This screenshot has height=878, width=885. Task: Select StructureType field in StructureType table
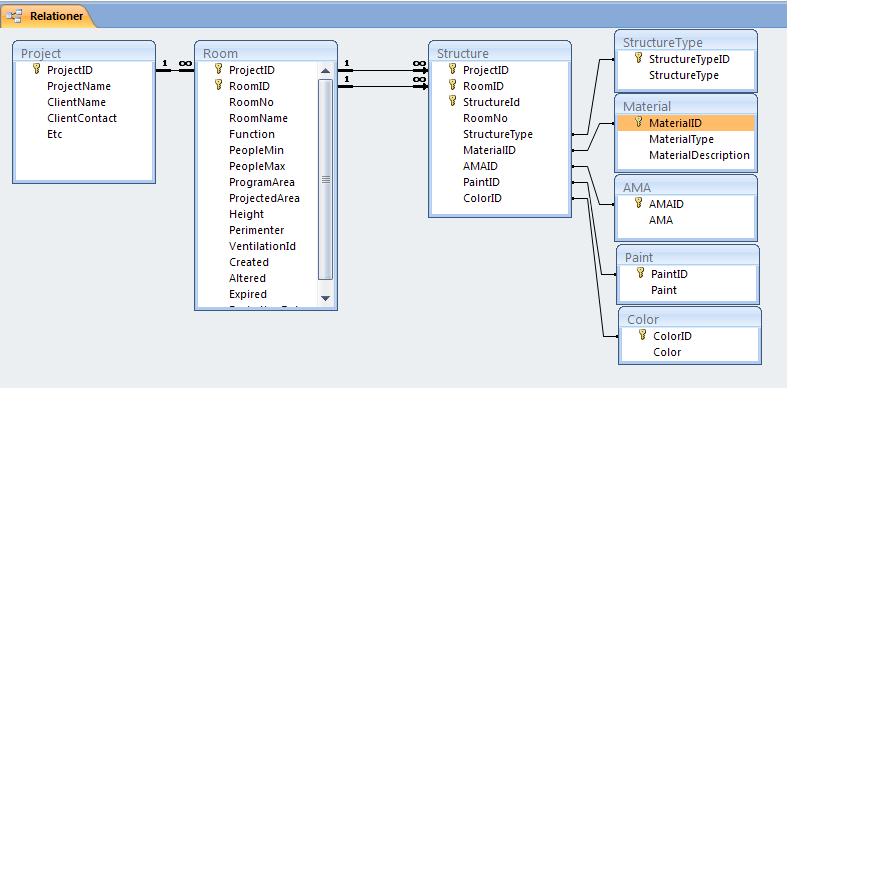click(684, 75)
